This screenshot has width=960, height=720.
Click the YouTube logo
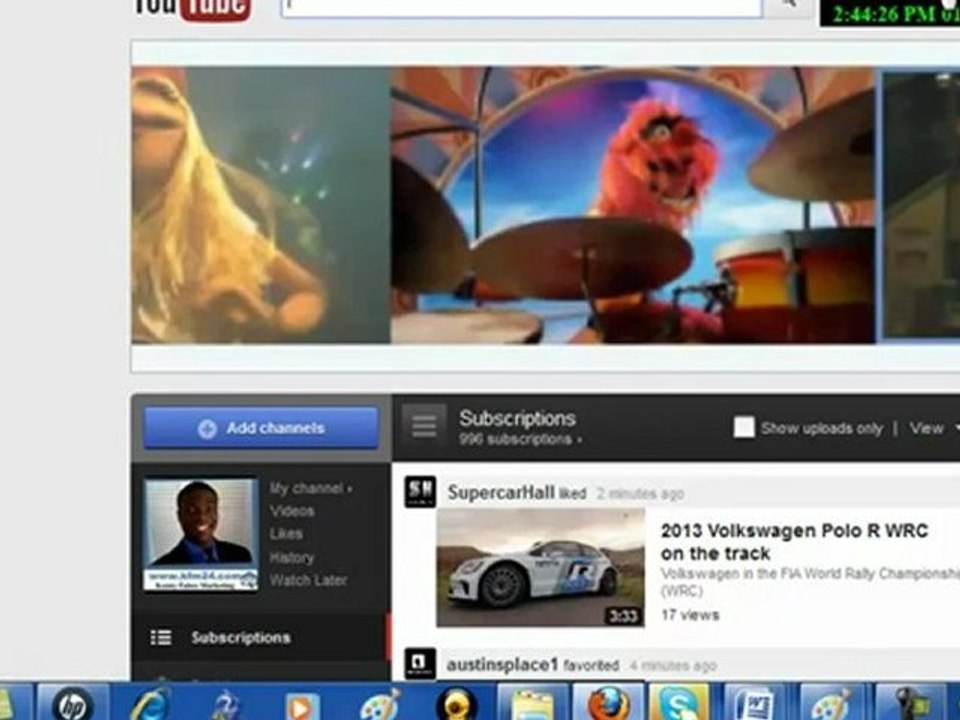coord(192,10)
